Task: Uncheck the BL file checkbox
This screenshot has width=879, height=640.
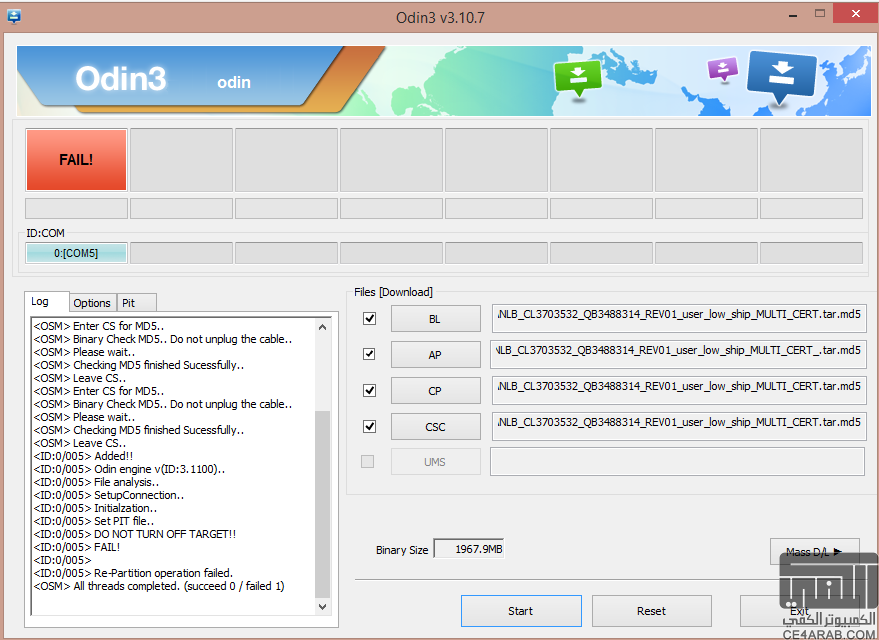Action: (x=369, y=318)
